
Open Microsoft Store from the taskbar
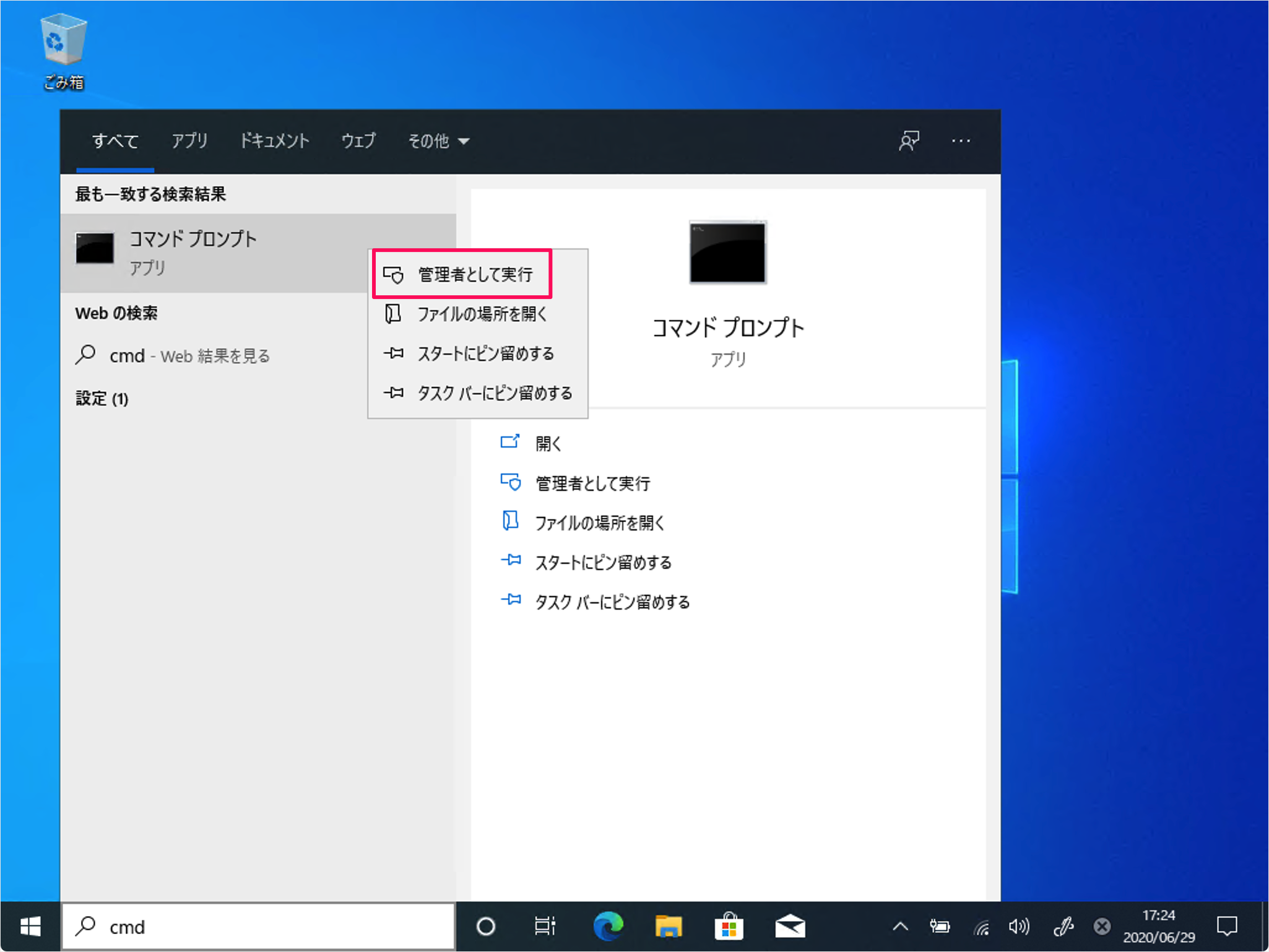click(729, 927)
